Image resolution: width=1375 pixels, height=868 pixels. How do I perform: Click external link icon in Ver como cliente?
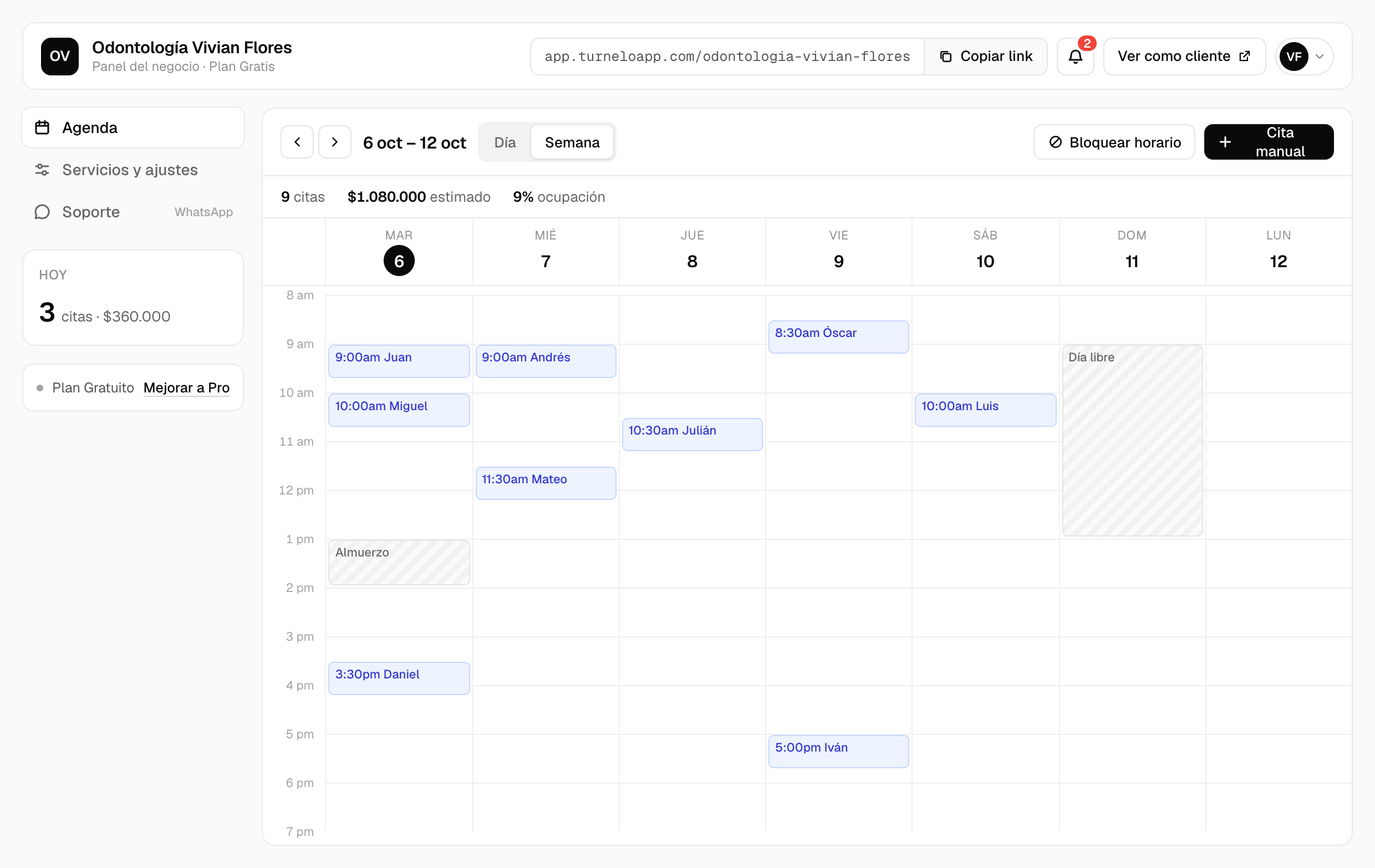[x=1244, y=56]
